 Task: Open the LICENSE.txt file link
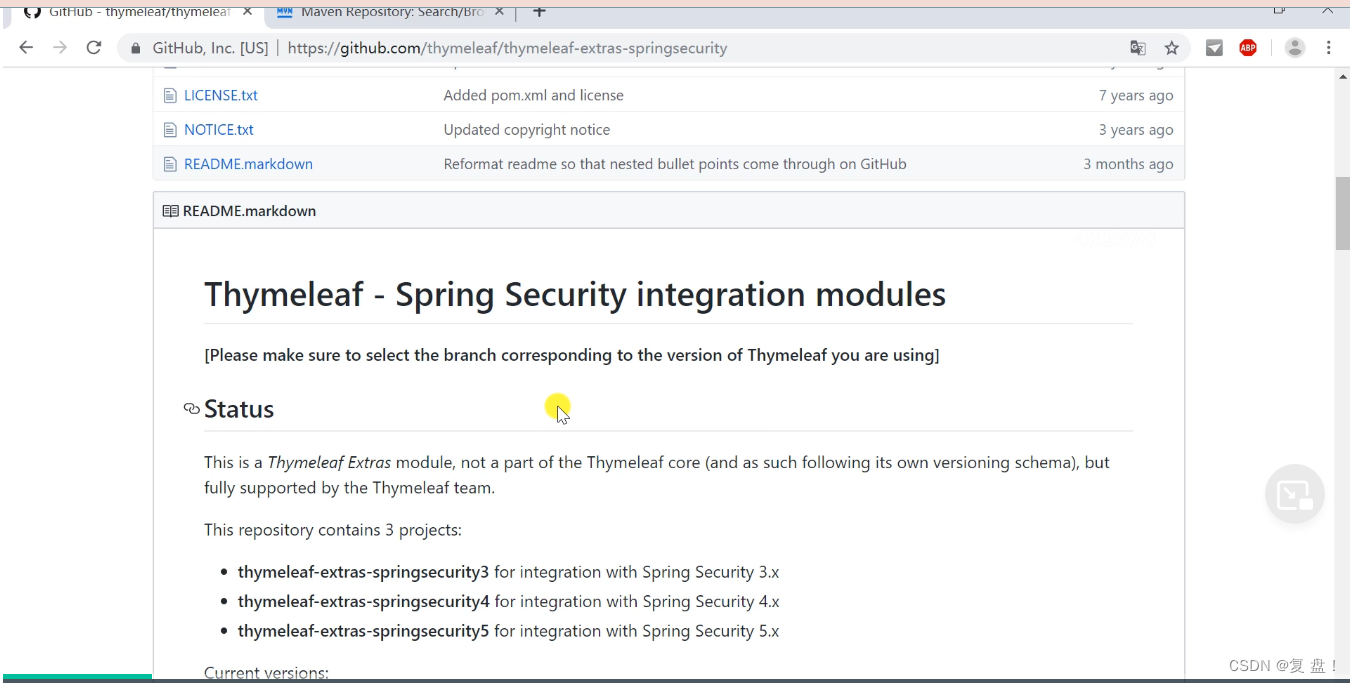(x=221, y=95)
